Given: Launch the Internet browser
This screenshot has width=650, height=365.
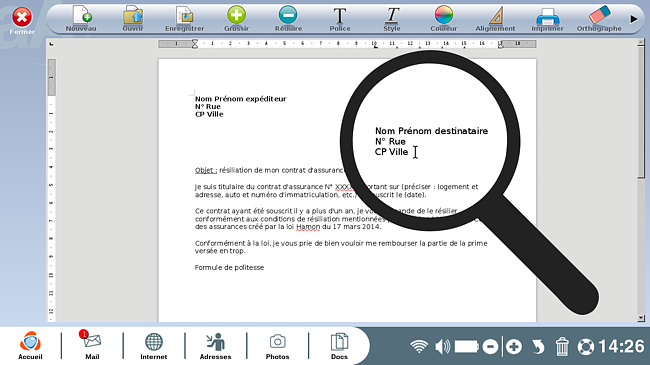Looking at the screenshot, I should [x=153, y=345].
